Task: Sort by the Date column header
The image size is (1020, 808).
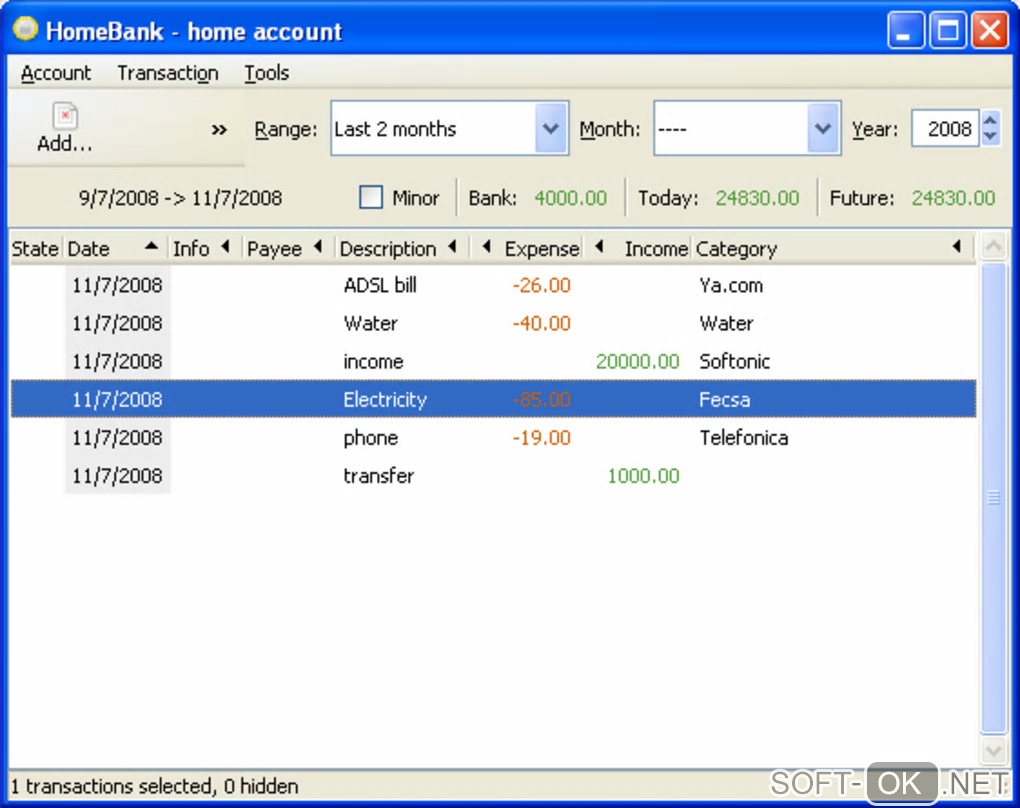Action: (x=115, y=249)
